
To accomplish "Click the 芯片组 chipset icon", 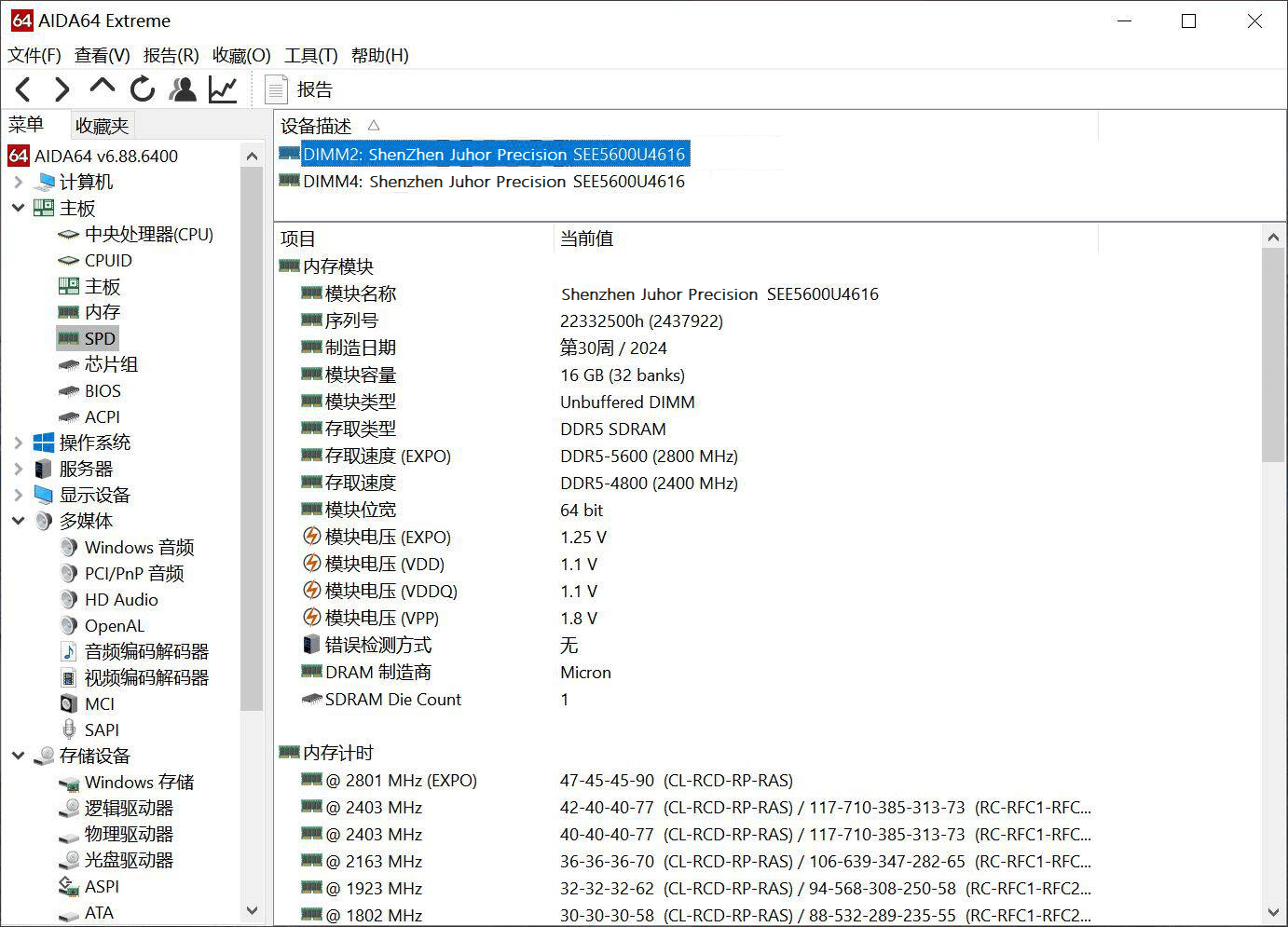I will coord(68,365).
